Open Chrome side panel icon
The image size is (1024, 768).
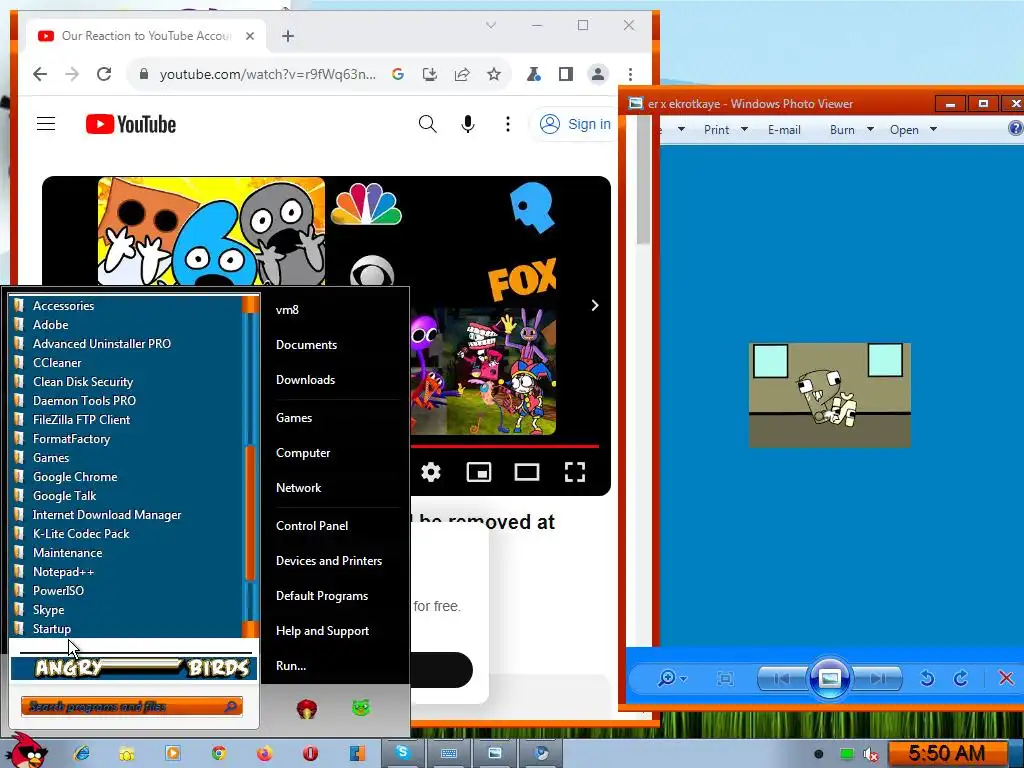pyautogui.click(x=566, y=74)
